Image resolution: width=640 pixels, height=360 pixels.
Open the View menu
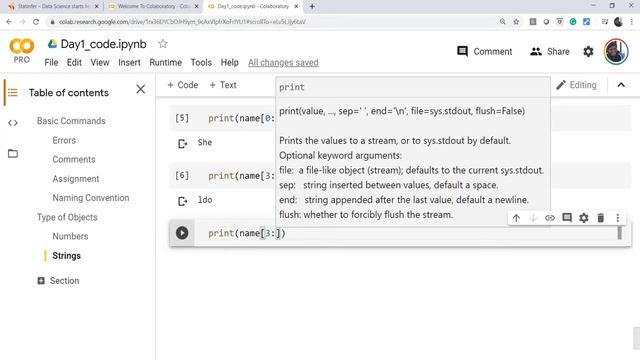click(100, 62)
